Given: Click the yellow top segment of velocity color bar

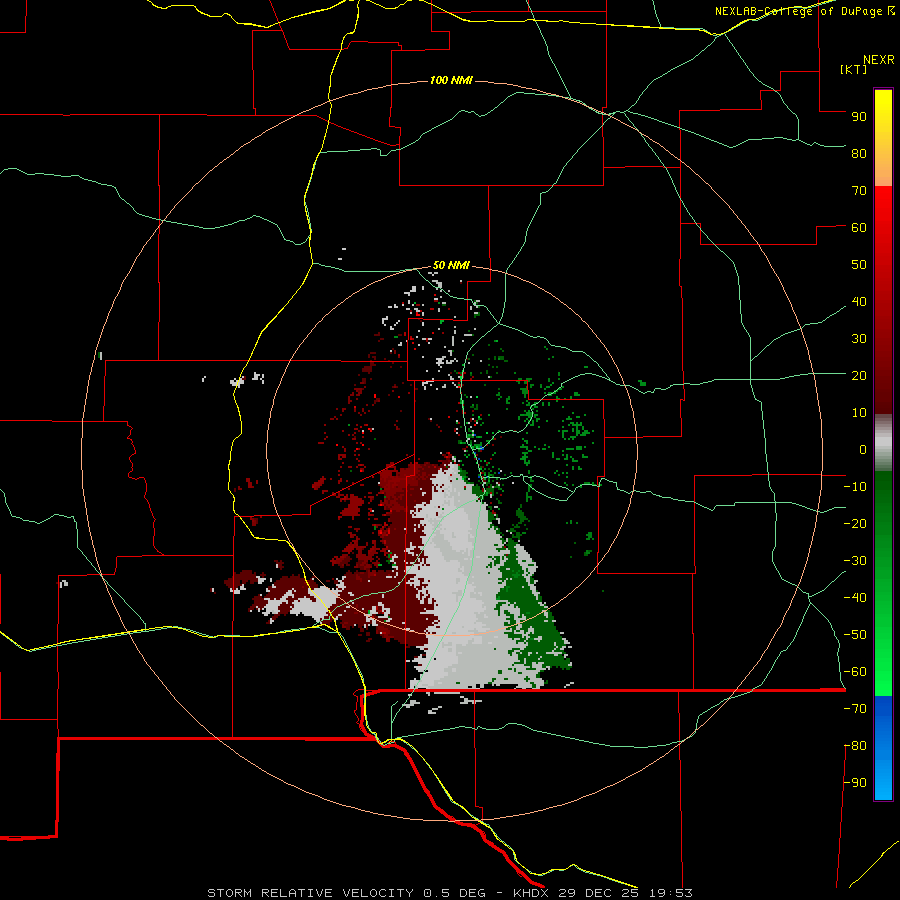Looking at the screenshot, I should (x=883, y=138).
